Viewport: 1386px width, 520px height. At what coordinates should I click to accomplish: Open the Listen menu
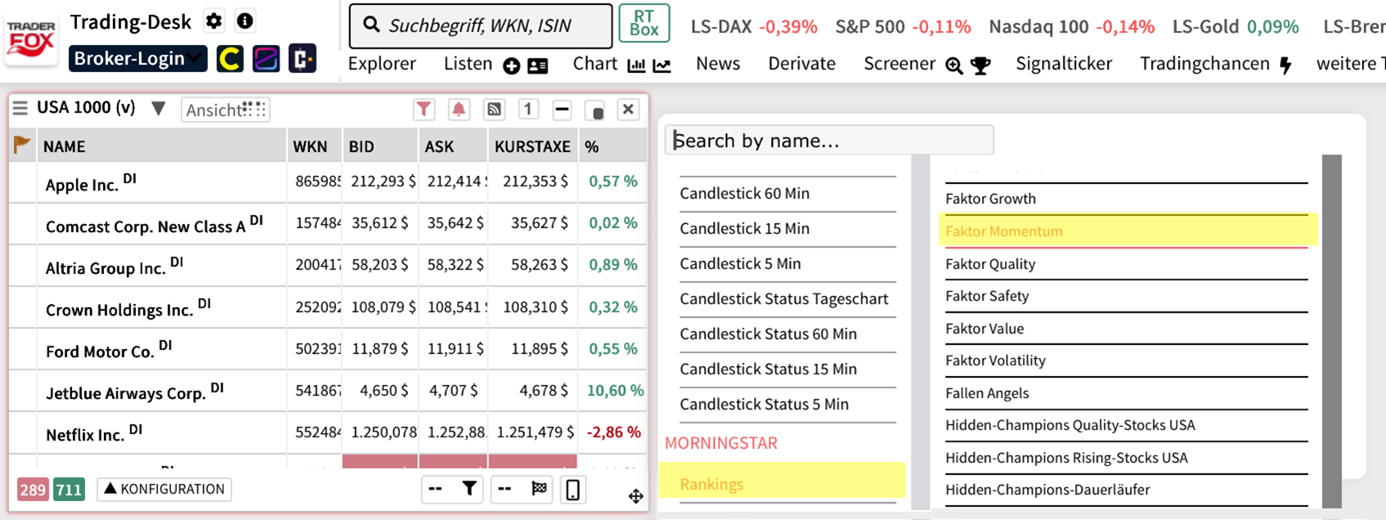(x=468, y=64)
